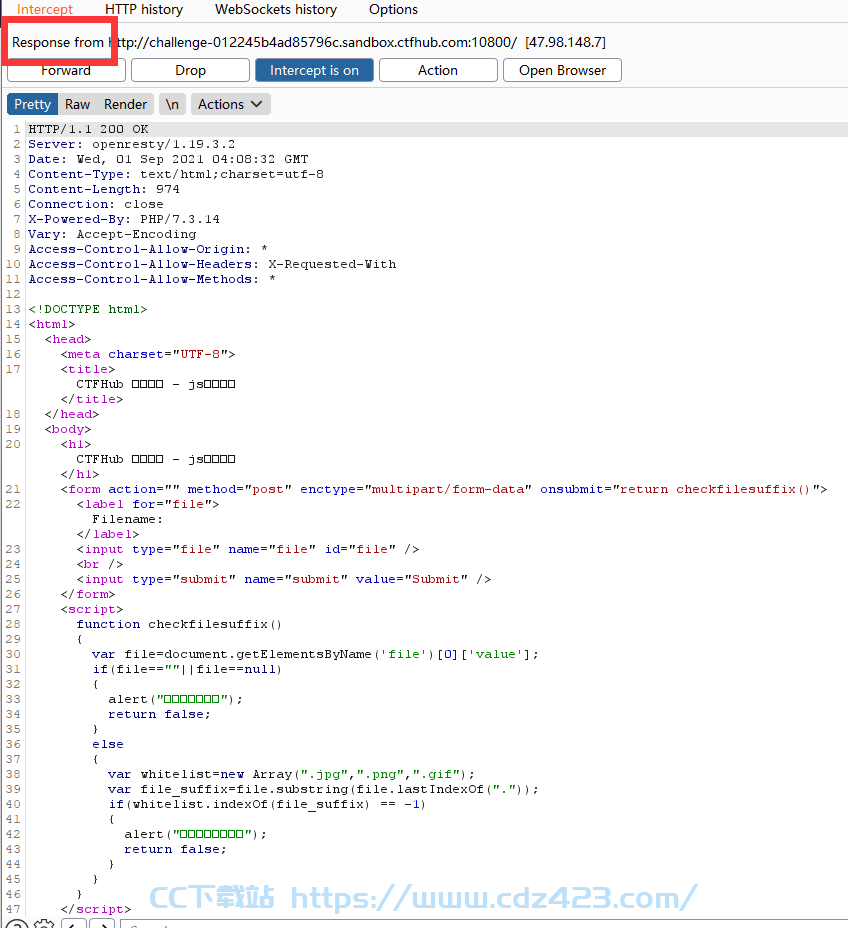Focus the search field under the editor
The height and width of the screenshot is (928, 848).
click(484, 924)
